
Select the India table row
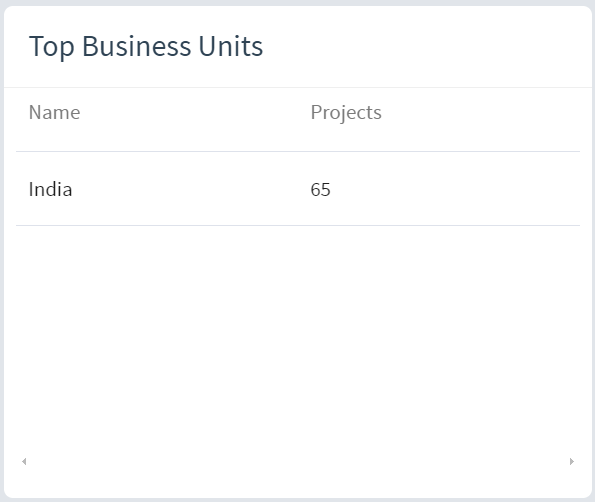298,189
